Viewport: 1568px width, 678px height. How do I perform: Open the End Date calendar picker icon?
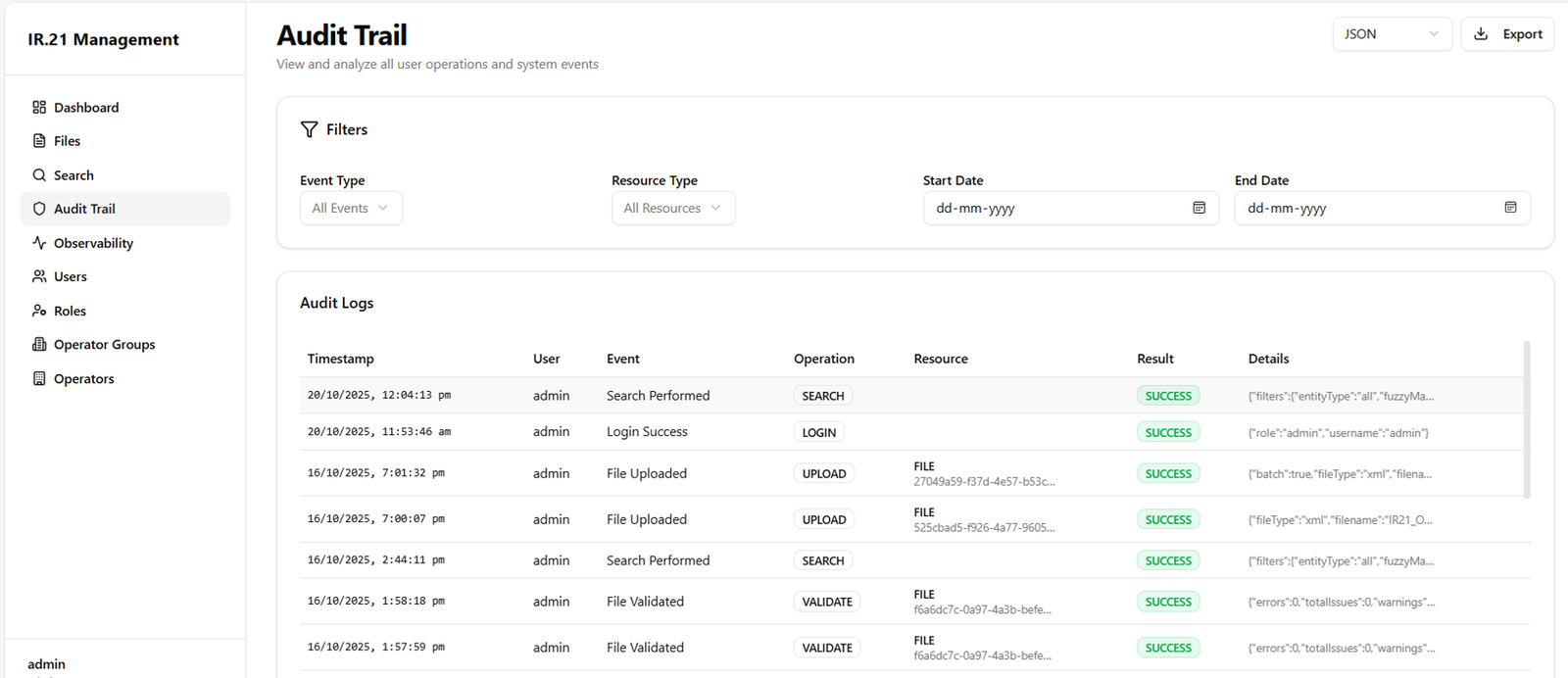[x=1510, y=208]
